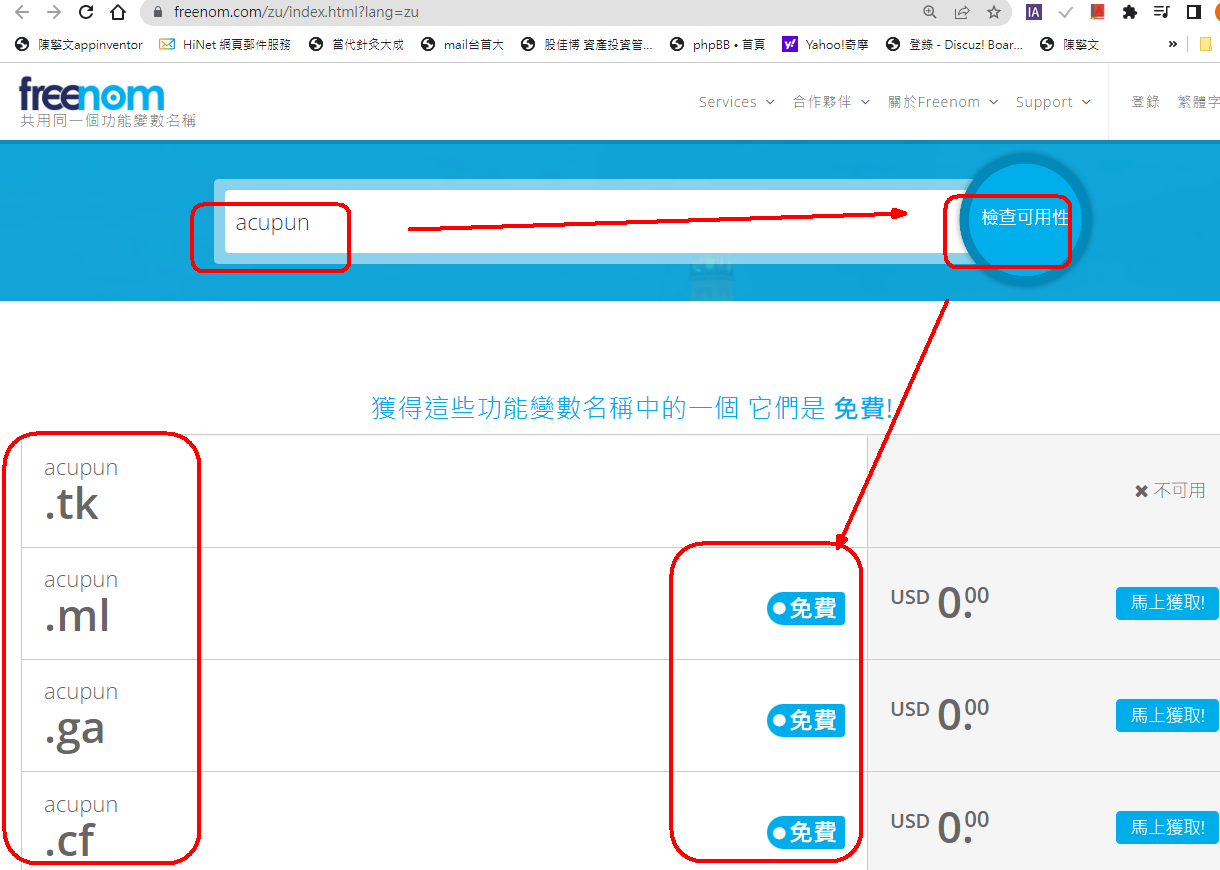
Task: Expand the 關於Freenom menu
Action: click(x=943, y=102)
